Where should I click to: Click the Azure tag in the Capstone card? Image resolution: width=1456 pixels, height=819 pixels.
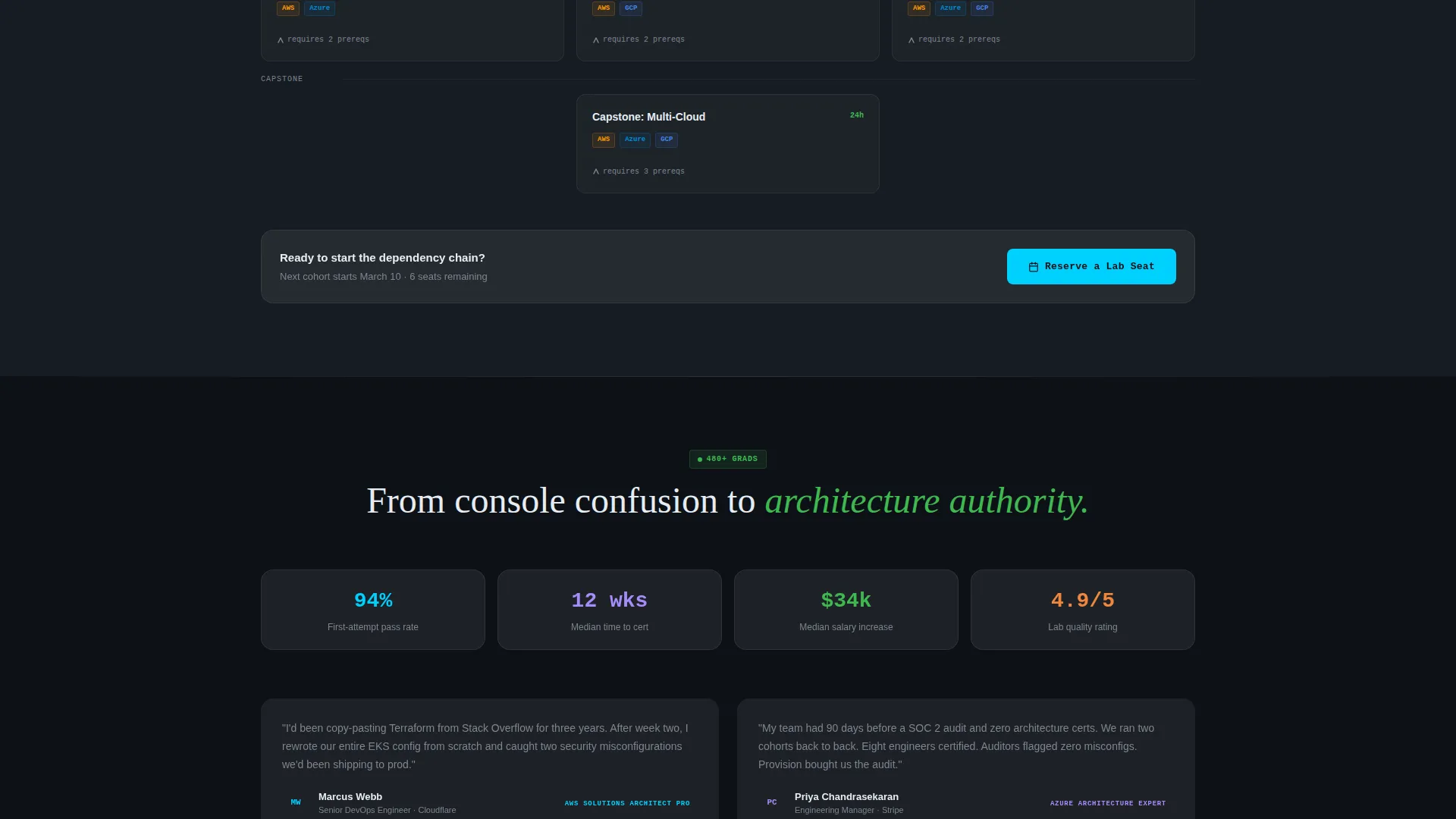(x=635, y=140)
